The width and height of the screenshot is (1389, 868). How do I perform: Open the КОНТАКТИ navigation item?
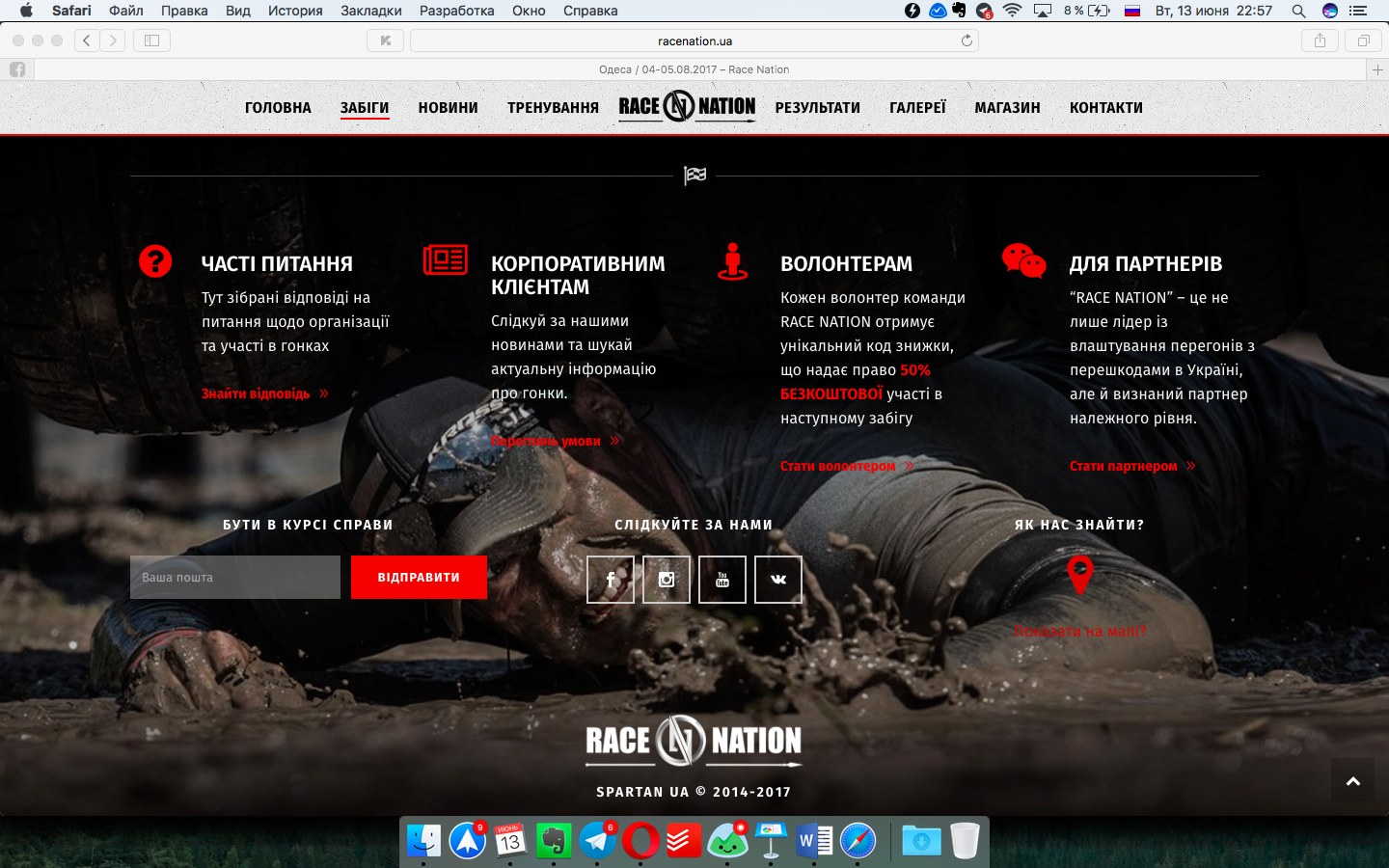1106,108
